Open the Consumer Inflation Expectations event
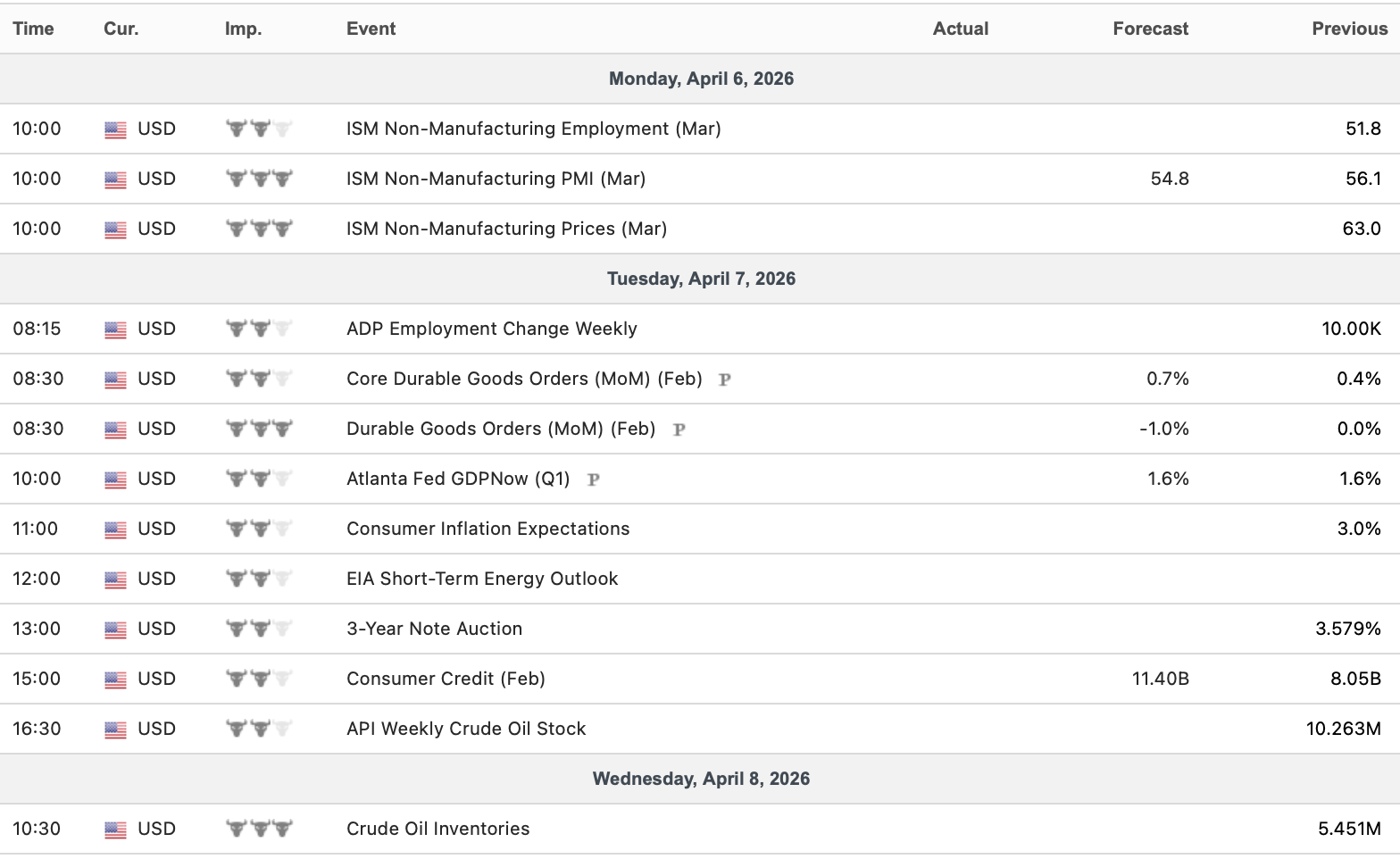 point(487,529)
